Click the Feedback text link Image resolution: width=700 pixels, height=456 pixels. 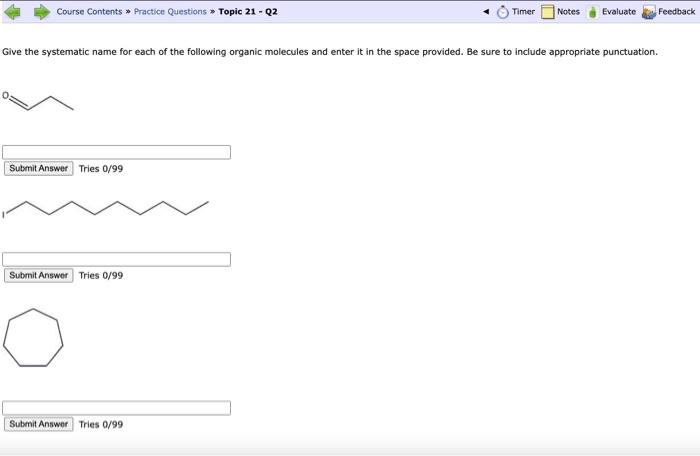[x=676, y=12]
